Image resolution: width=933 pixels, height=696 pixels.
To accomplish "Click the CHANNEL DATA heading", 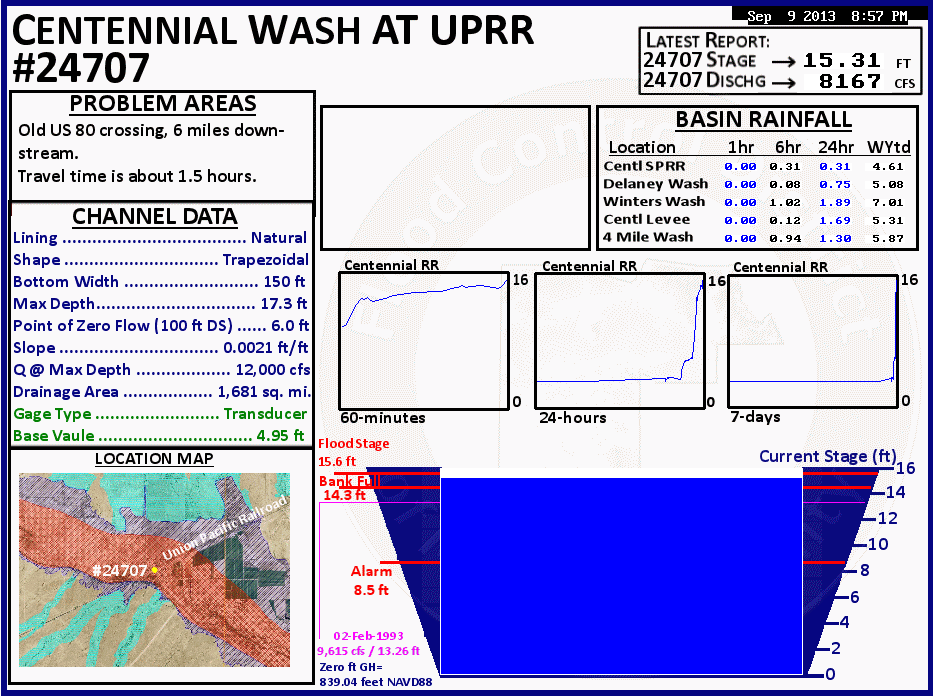I will [x=155, y=217].
